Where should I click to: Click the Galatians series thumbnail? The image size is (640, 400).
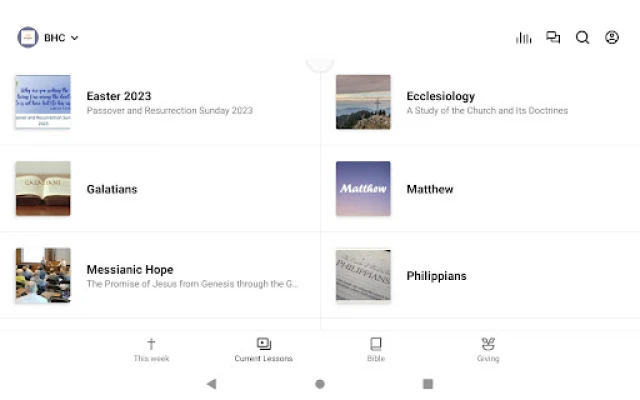pos(43,189)
